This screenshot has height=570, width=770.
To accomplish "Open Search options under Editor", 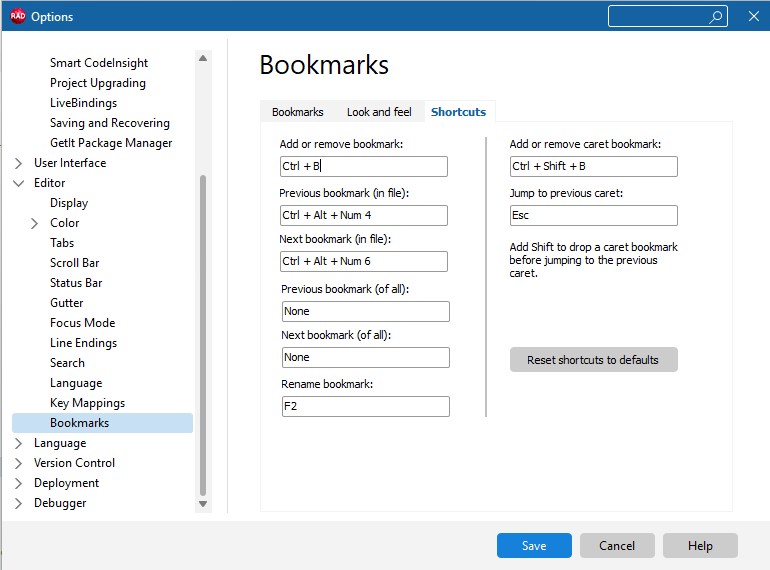I will click(x=67, y=363).
